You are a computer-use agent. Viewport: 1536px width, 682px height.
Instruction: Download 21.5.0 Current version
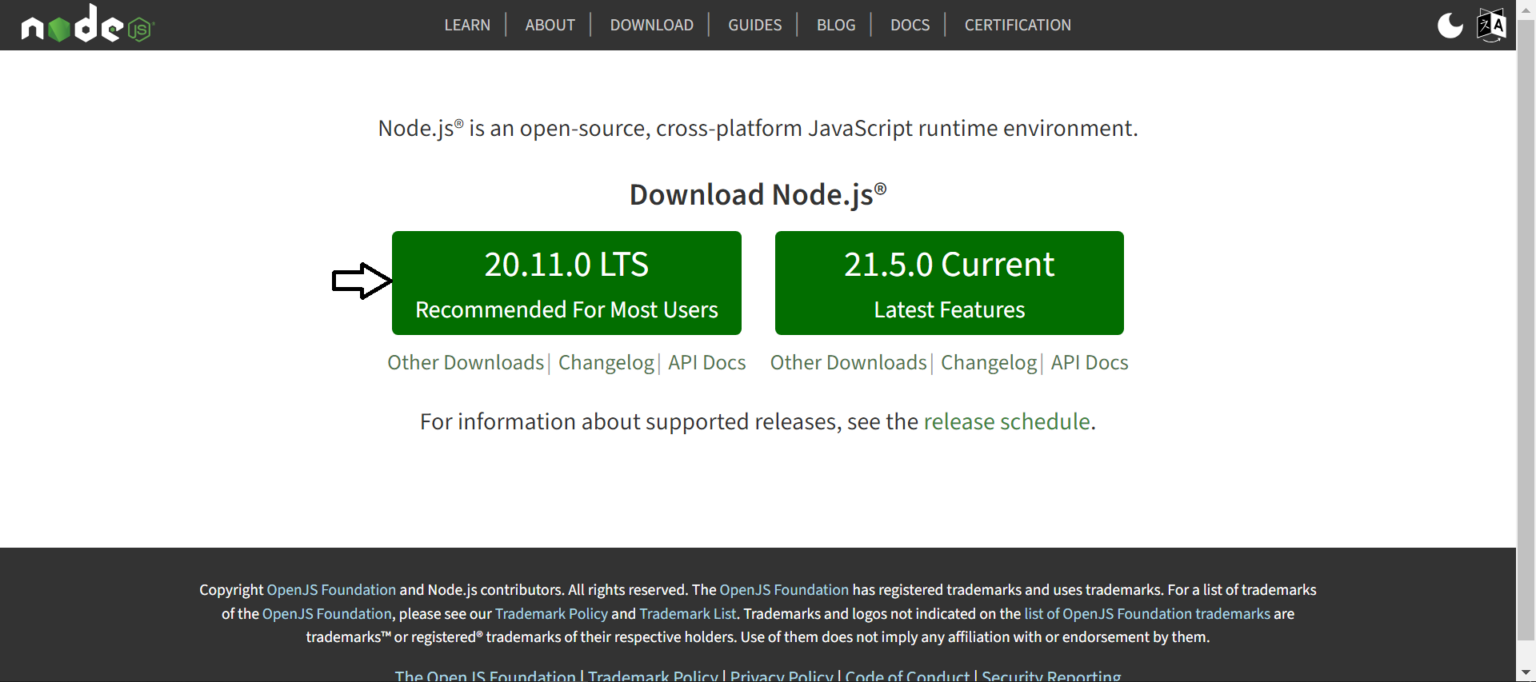(949, 283)
